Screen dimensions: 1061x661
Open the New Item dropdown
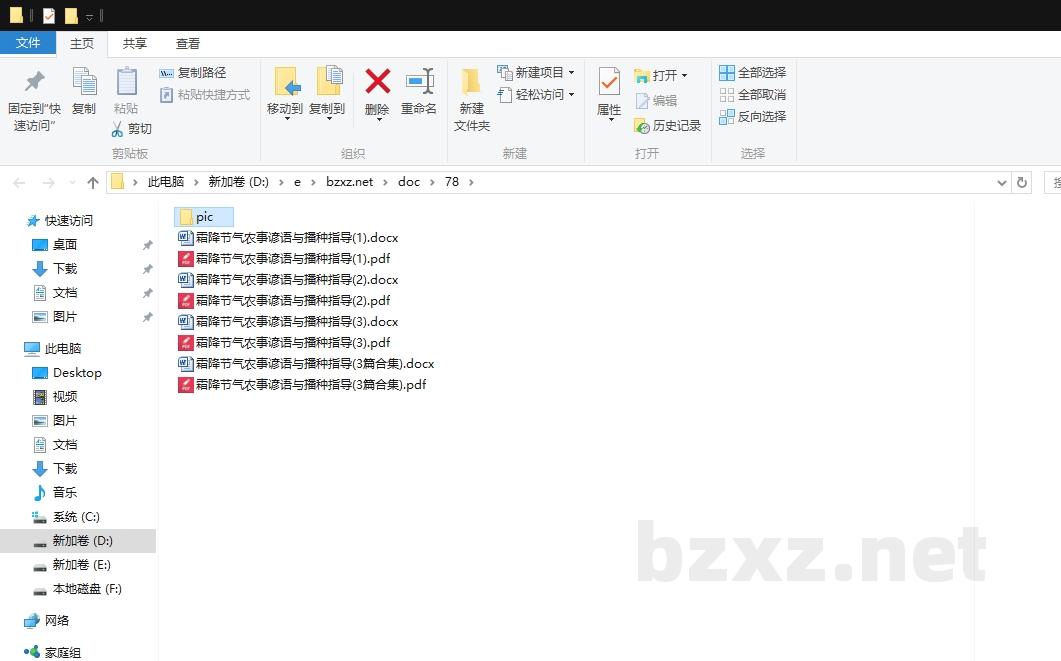coord(571,73)
